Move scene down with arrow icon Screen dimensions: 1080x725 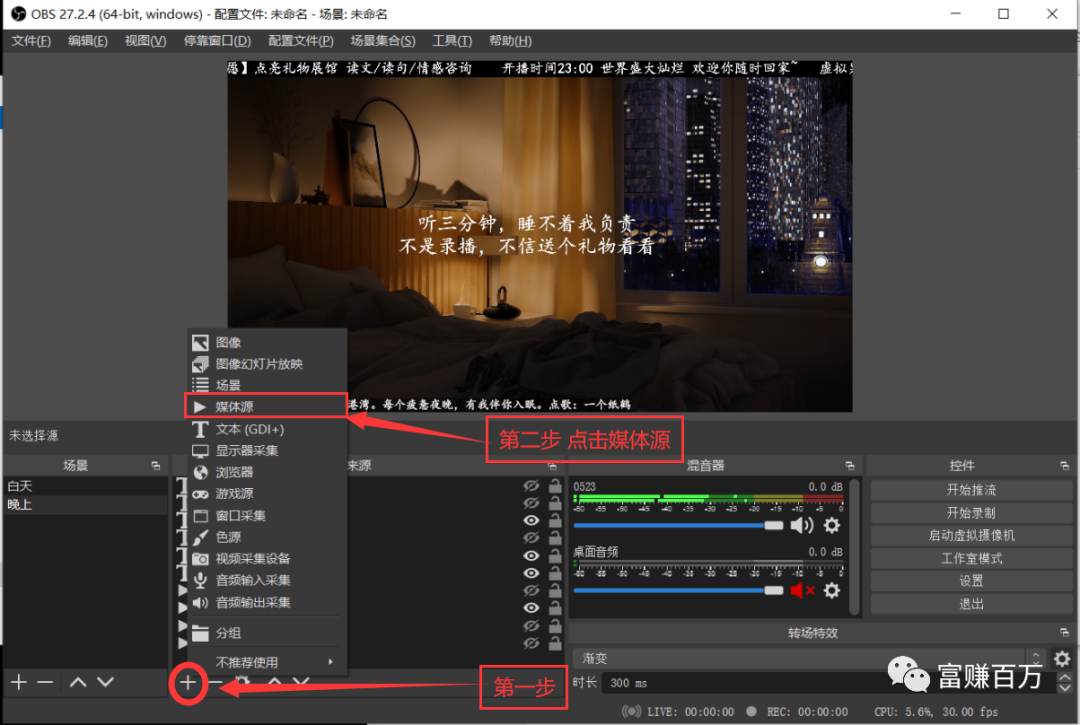tap(105, 682)
